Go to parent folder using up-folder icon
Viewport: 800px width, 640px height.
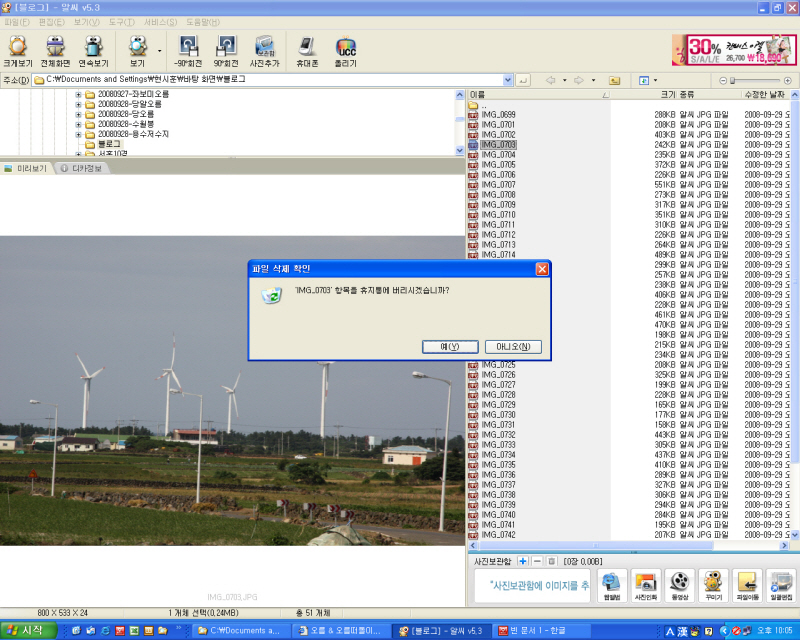(x=615, y=80)
